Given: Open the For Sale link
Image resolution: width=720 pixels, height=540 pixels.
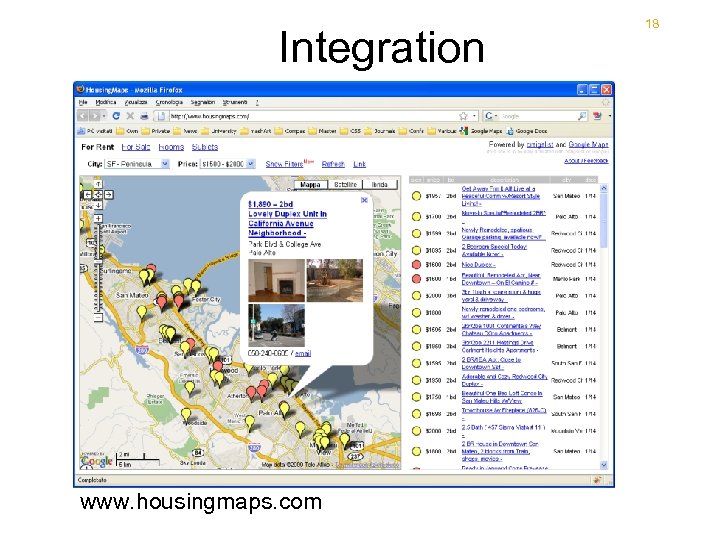Looking at the screenshot, I should coord(136,147).
